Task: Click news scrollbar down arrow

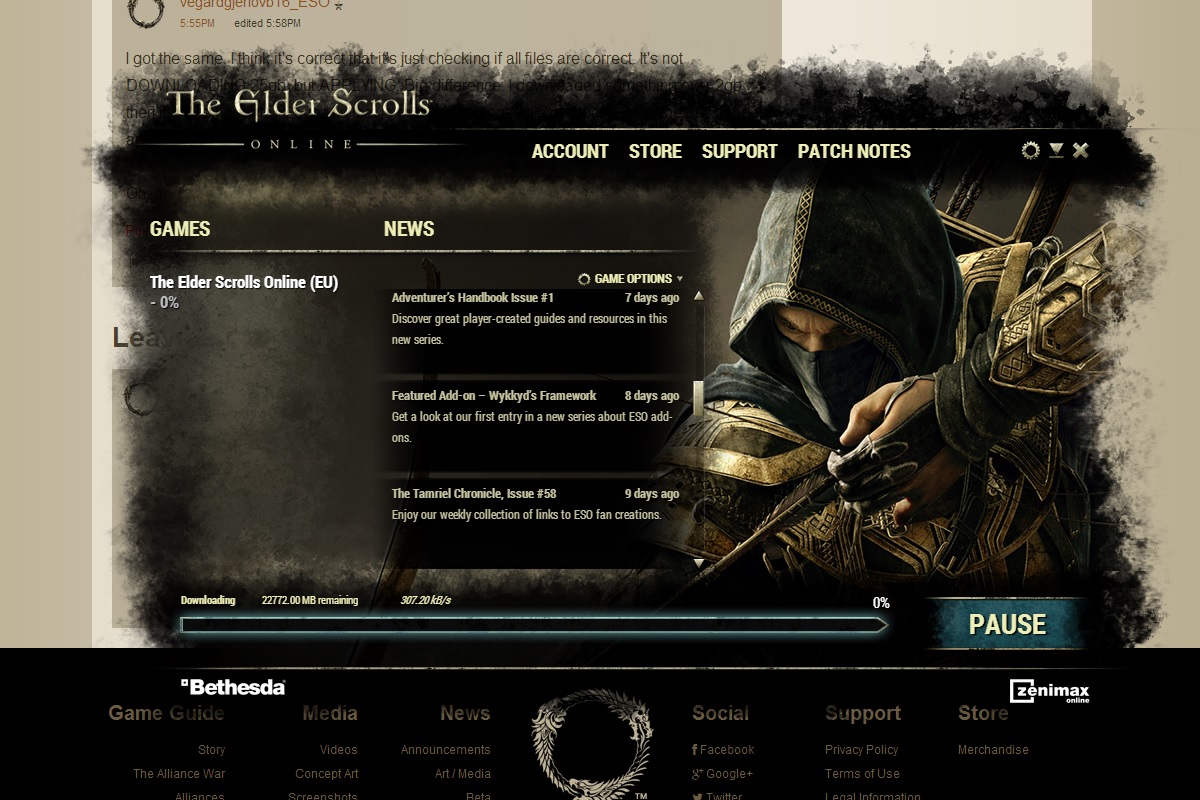Action: tap(698, 564)
